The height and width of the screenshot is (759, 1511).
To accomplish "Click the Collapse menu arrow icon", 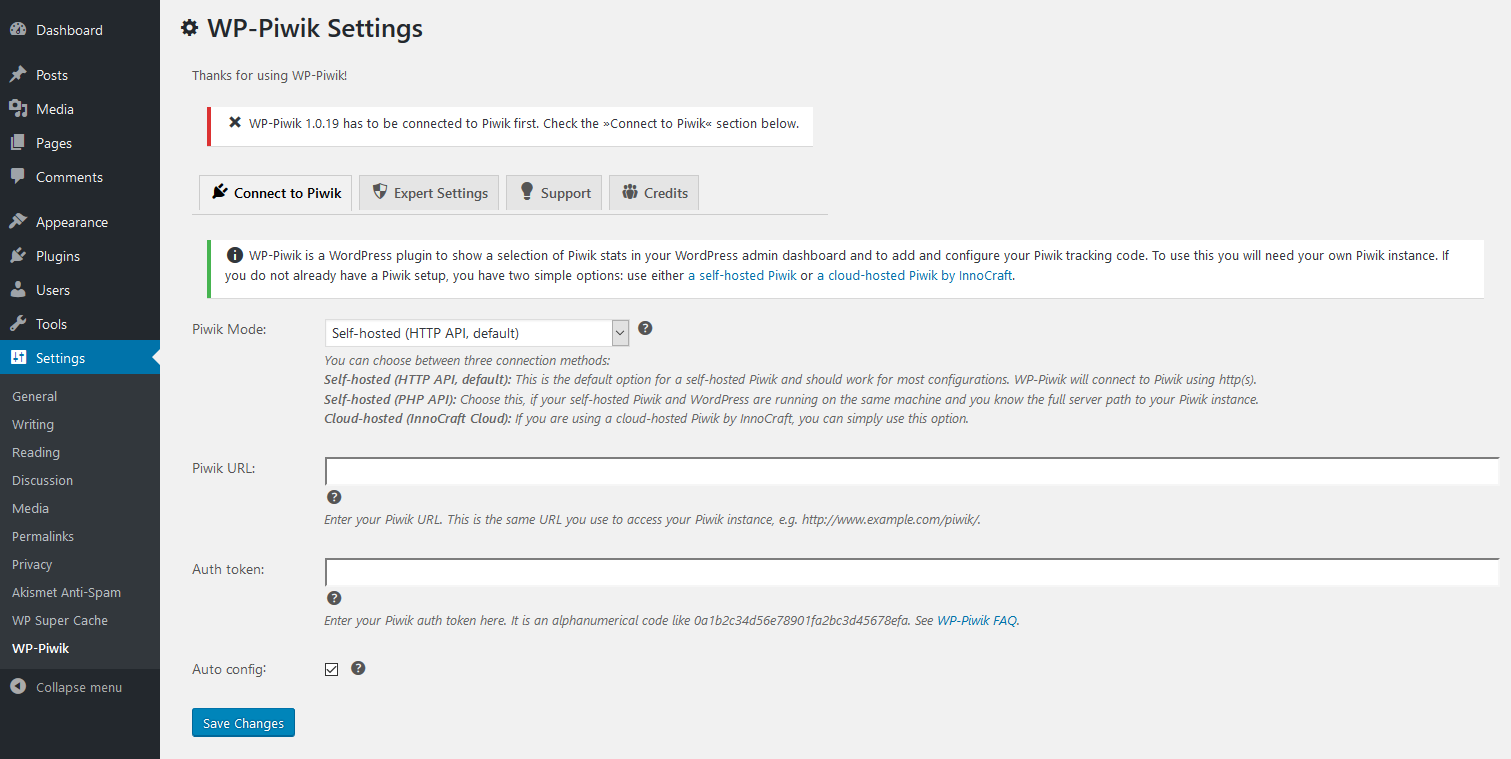I will [18, 687].
